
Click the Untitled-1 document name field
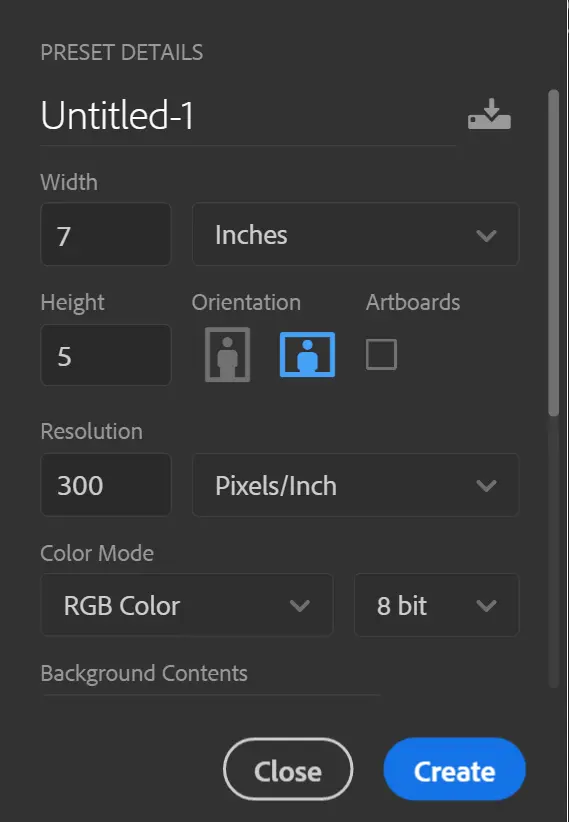point(248,115)
